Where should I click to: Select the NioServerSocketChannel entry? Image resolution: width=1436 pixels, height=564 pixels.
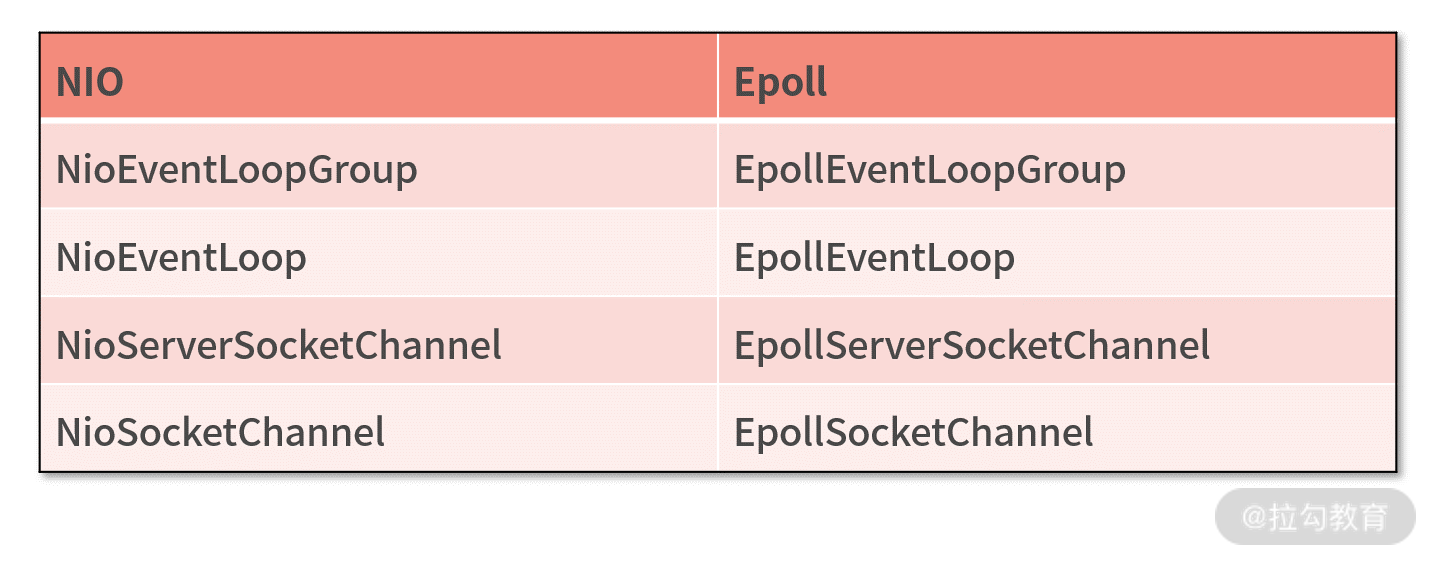[x=279, y=346]
